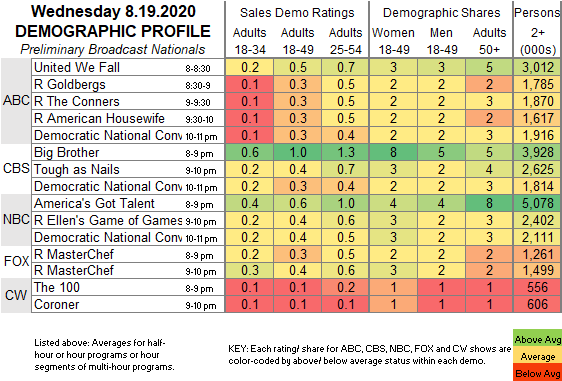Select the Demographic Shares group header
This screenshot has height=381, width=562.
[441, 13]
